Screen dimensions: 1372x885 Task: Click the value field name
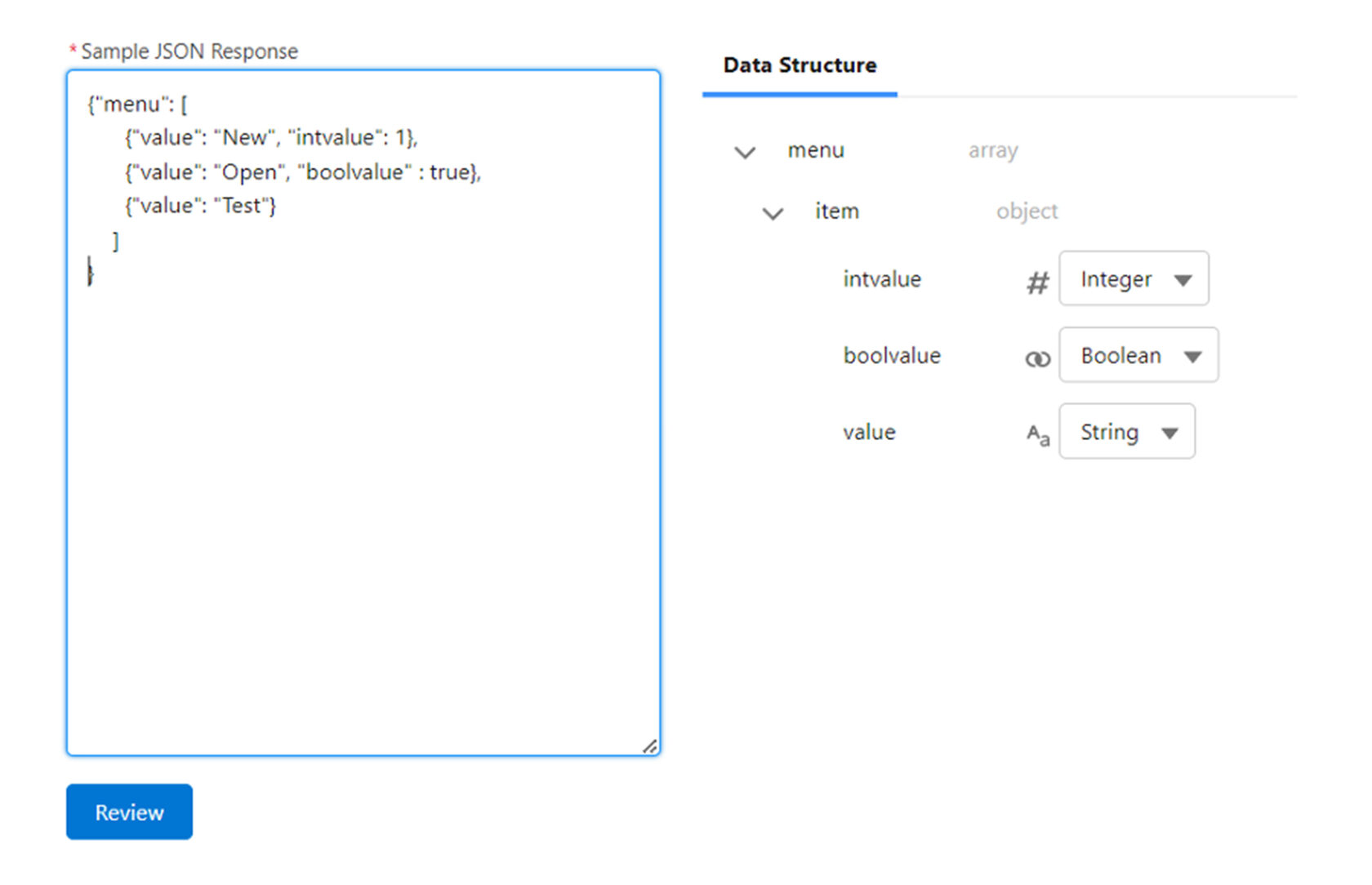869,432
